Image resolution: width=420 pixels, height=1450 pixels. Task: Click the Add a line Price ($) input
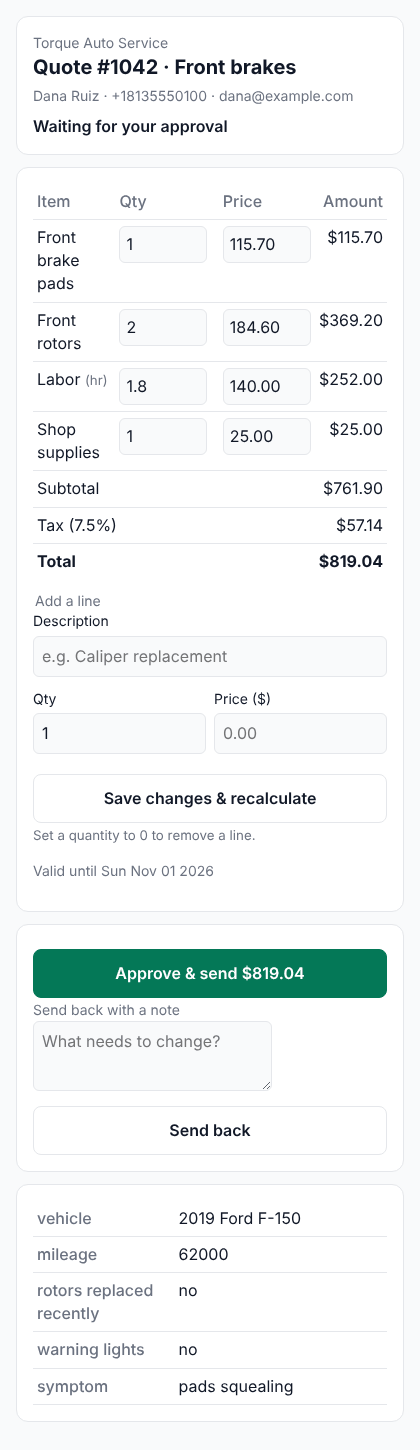pos(300,733)
